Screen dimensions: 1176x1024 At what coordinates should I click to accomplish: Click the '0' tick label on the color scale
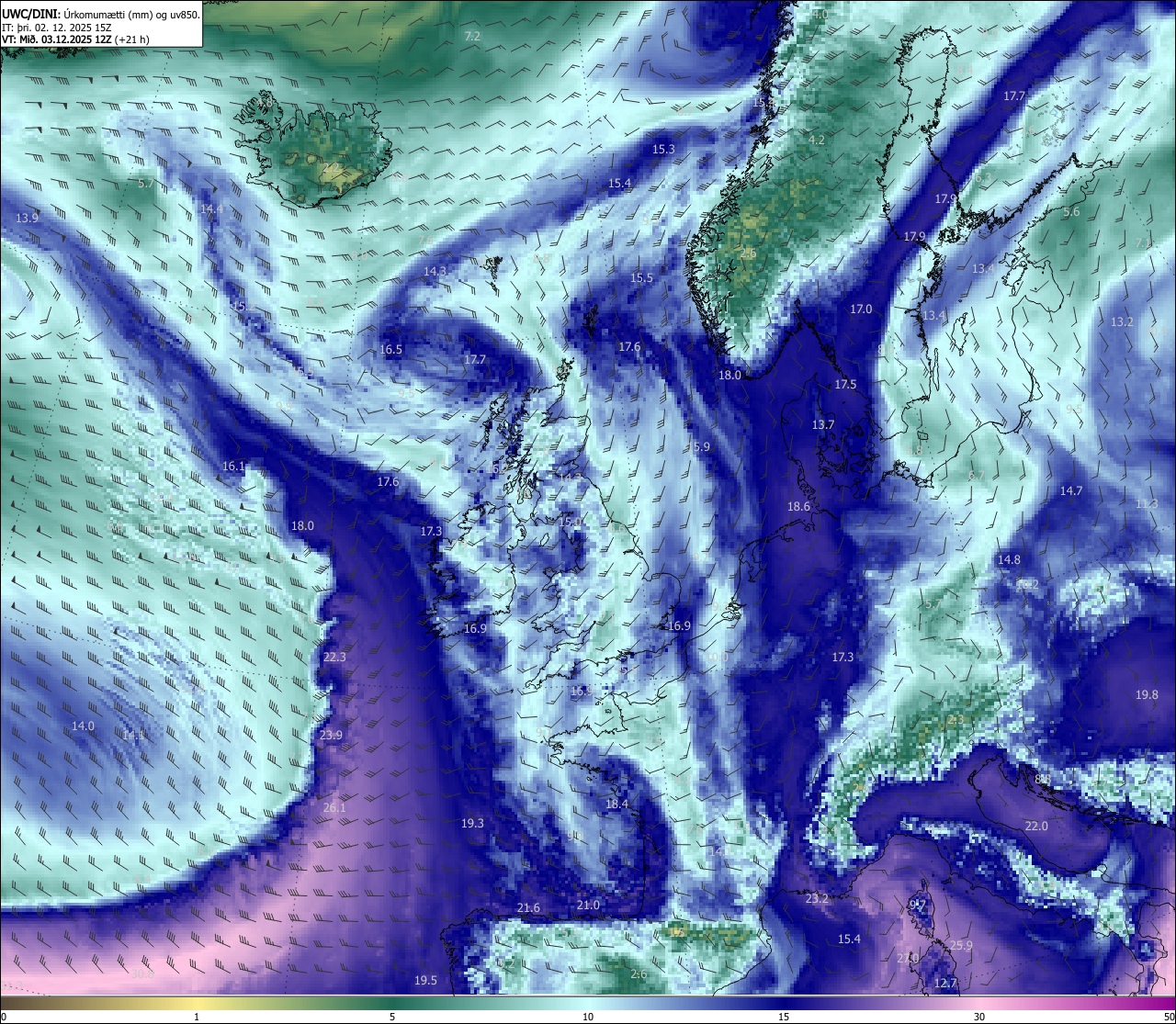tap(4, 1017)
